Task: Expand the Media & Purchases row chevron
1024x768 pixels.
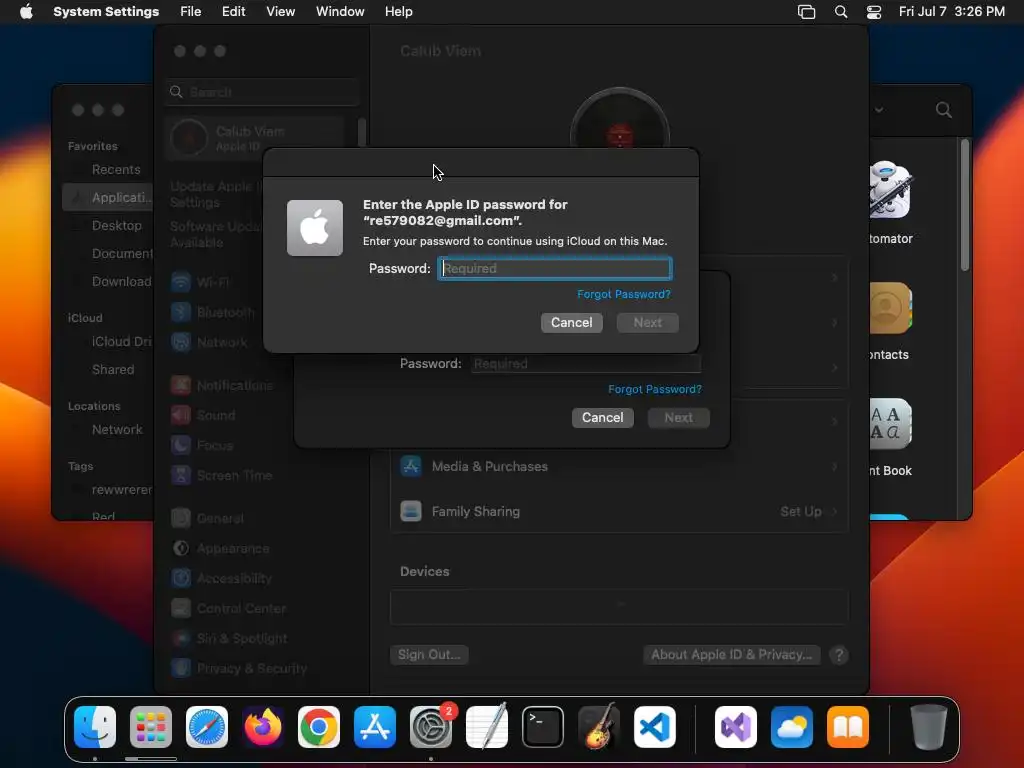Action: pyautogui.click(x=835, y=467)
